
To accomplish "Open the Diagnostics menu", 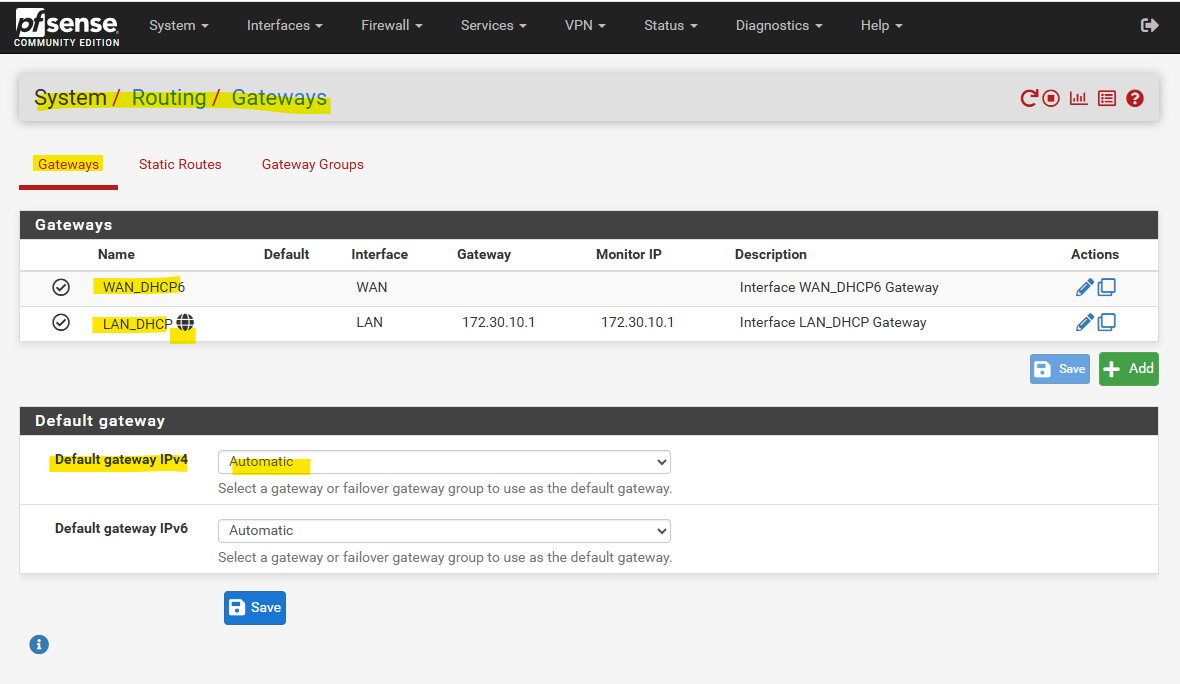I will (779, 26).
